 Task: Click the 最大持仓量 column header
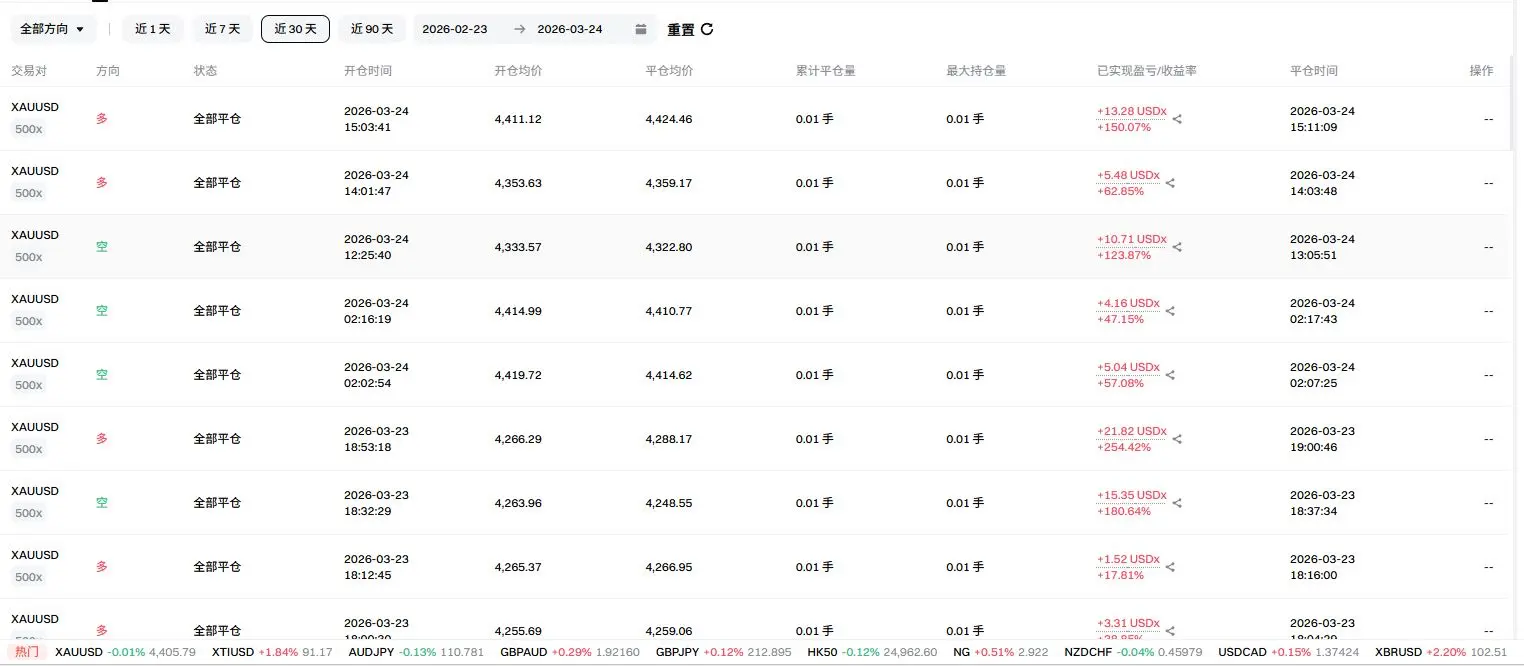pyautogui.click(x=976, y=71)
